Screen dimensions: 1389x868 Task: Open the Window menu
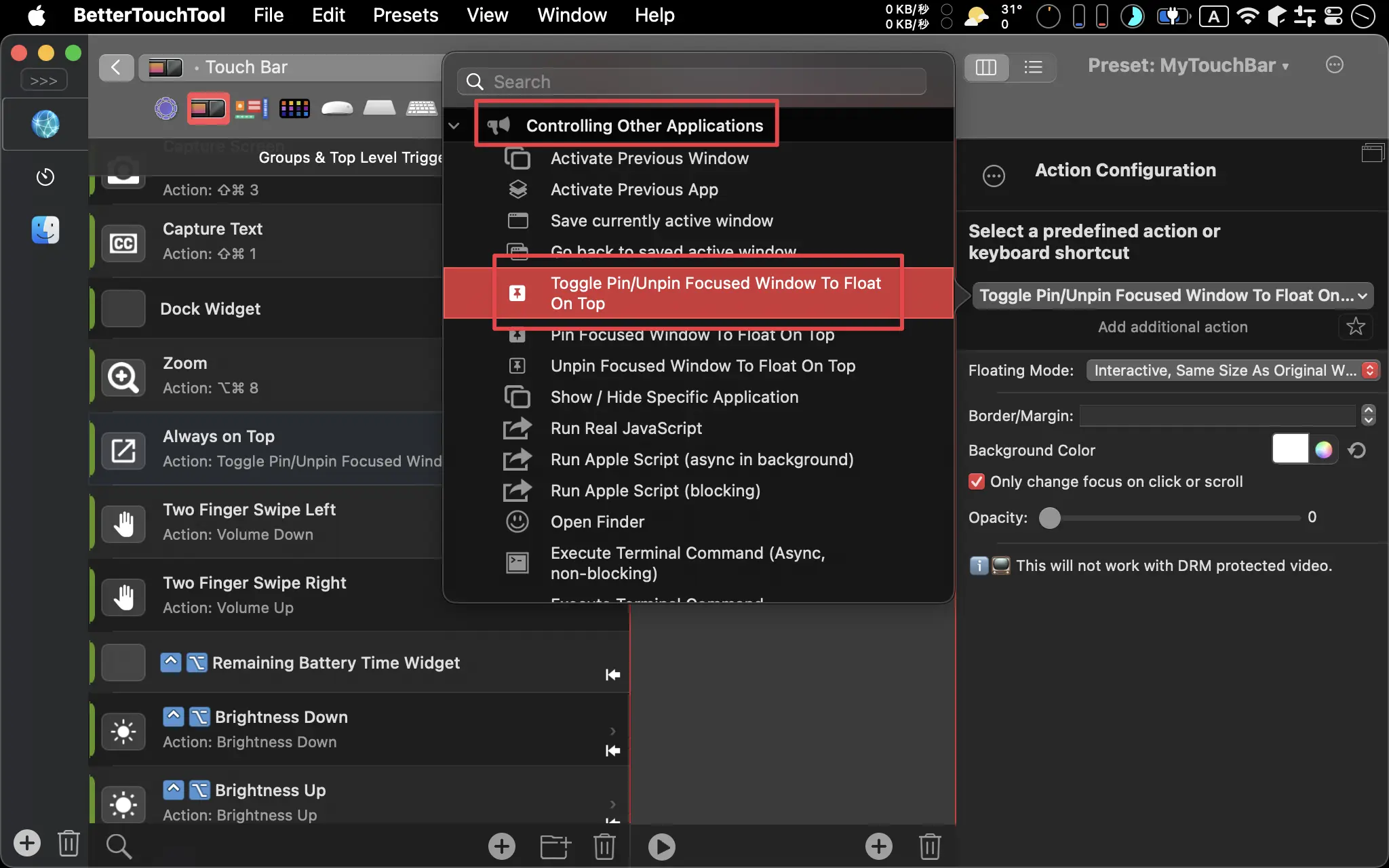pos(572,15)
